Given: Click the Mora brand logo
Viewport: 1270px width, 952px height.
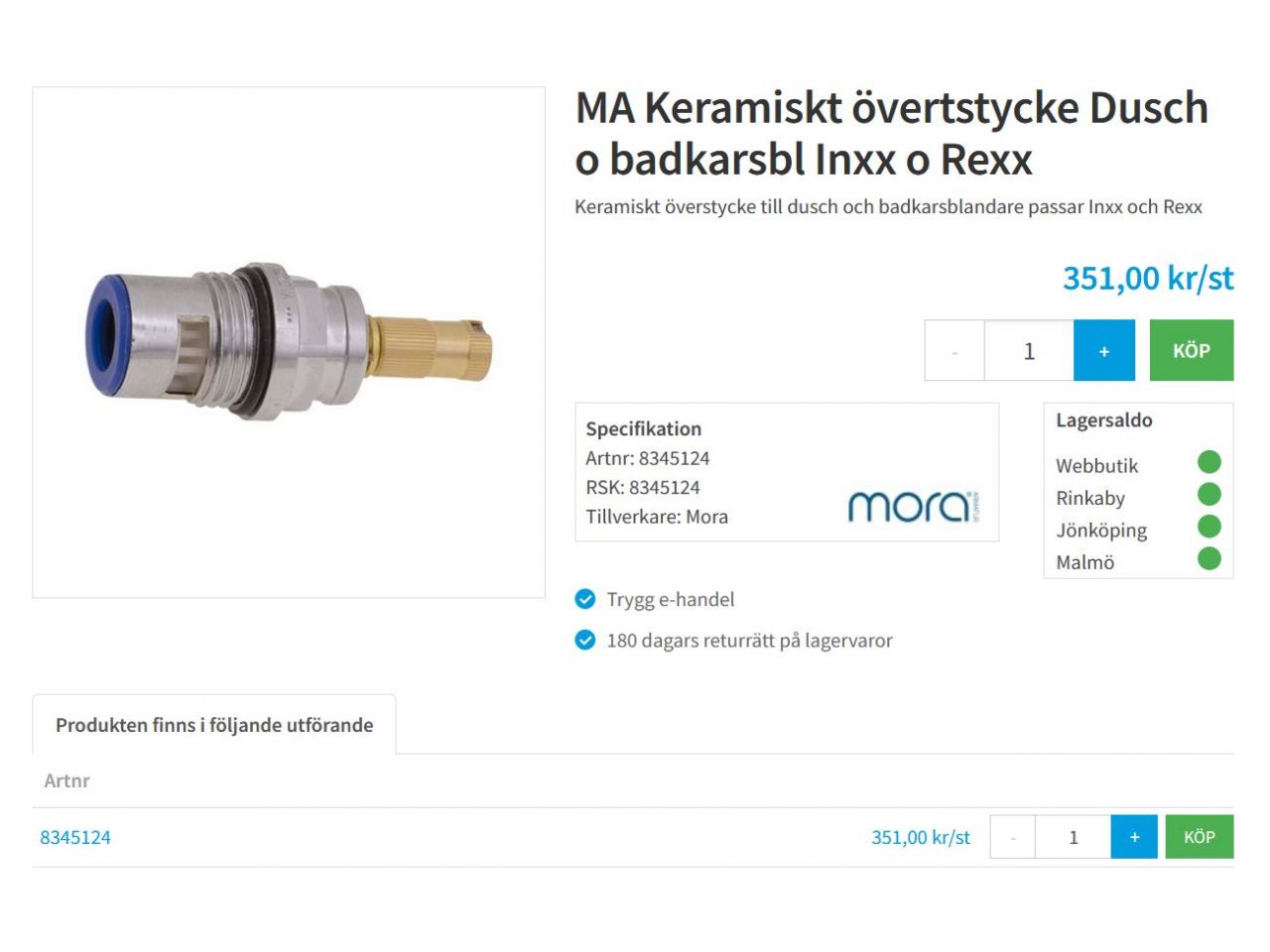Looking at the screenshot, I should [912, 506].
